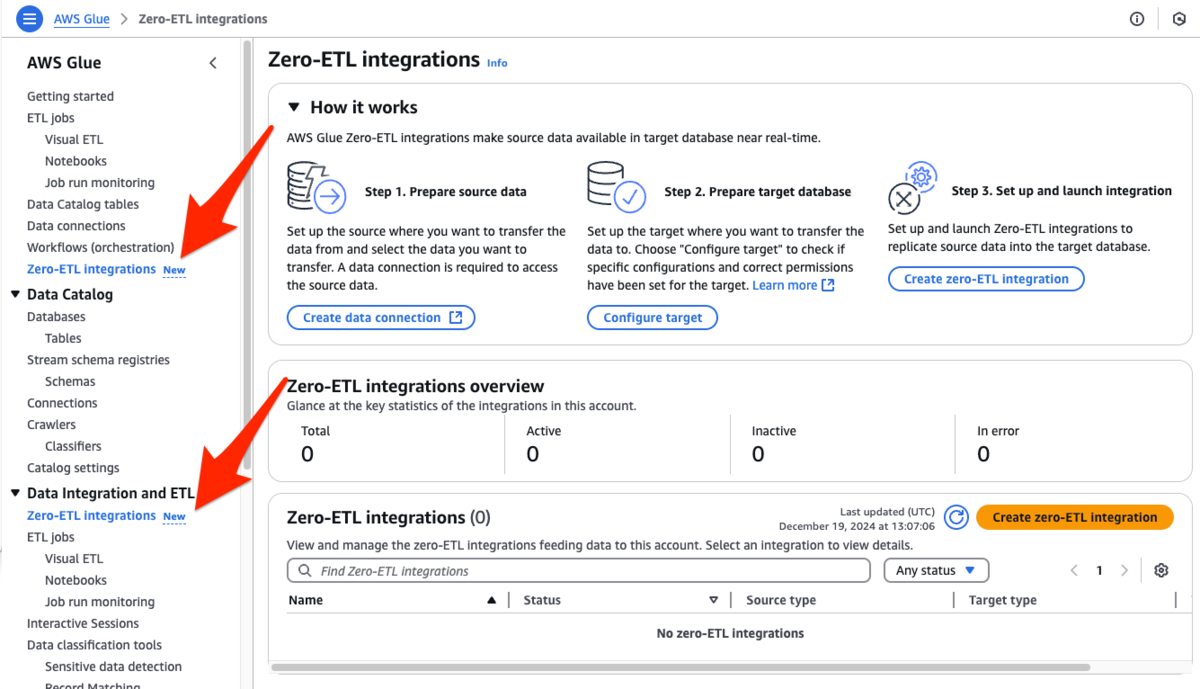Viewport: 1200px width, 689px height.
Task: Sort by Status column arrow
Action: (x=713, y=600)
